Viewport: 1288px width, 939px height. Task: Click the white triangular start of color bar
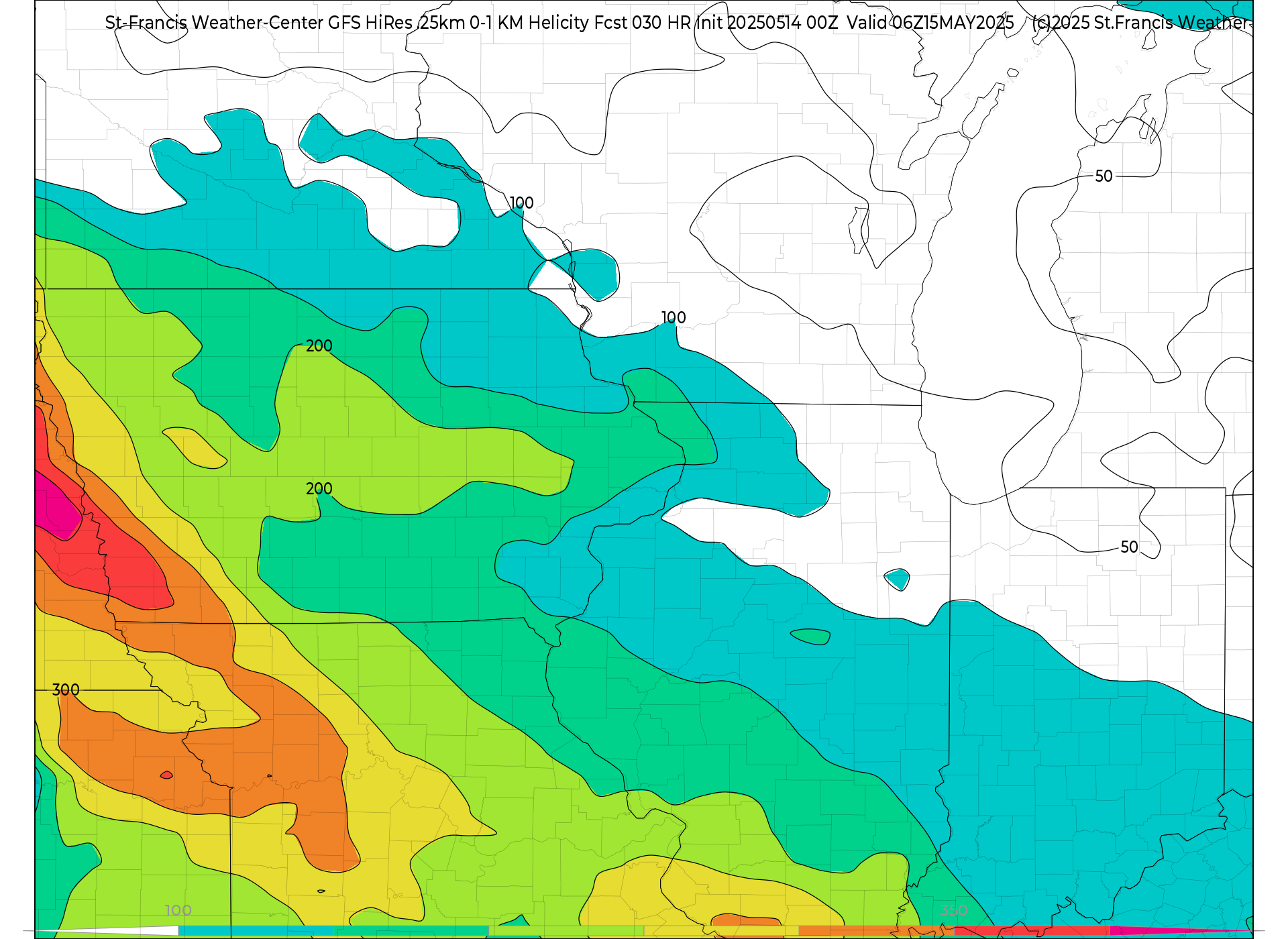pyautogui.click(x=114, y=931)
